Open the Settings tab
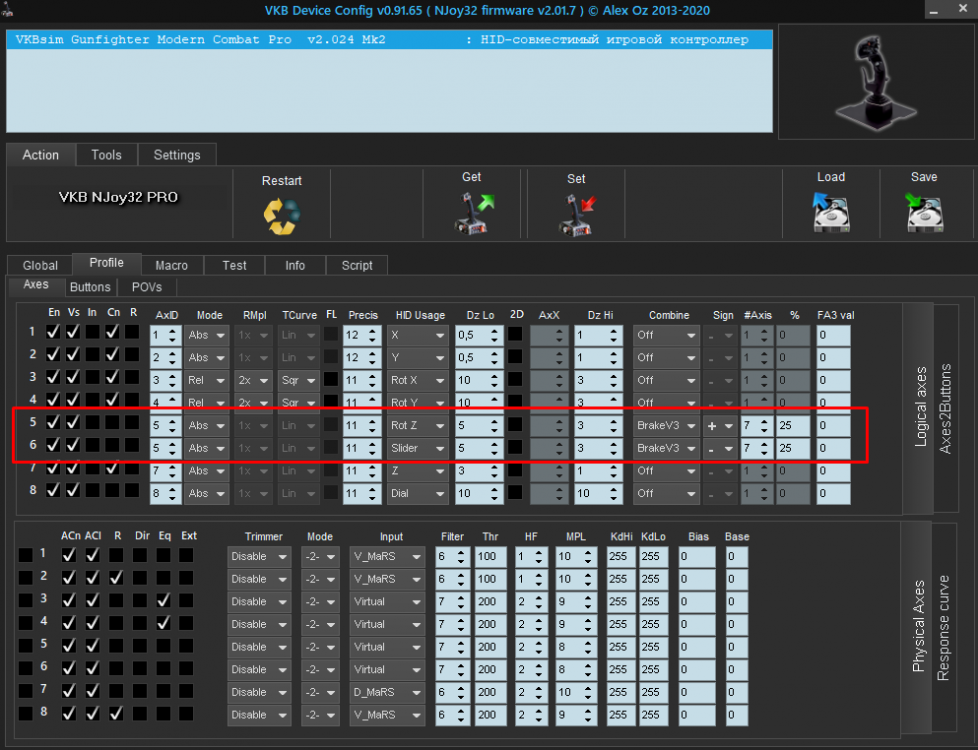Viewport: 978px width, 750px height. (x=177, y=155)
